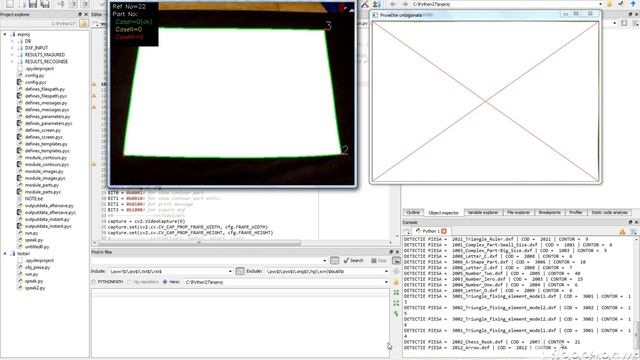
Task: Go forward in working directory history
Action: [404, 4]
